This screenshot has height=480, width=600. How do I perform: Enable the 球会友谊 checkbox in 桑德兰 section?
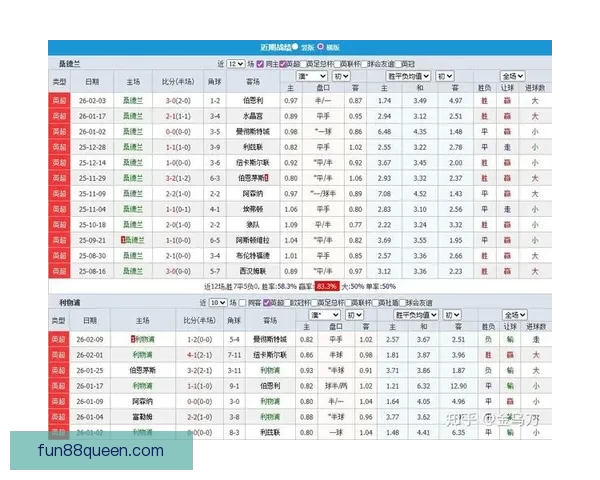[364, 64]
